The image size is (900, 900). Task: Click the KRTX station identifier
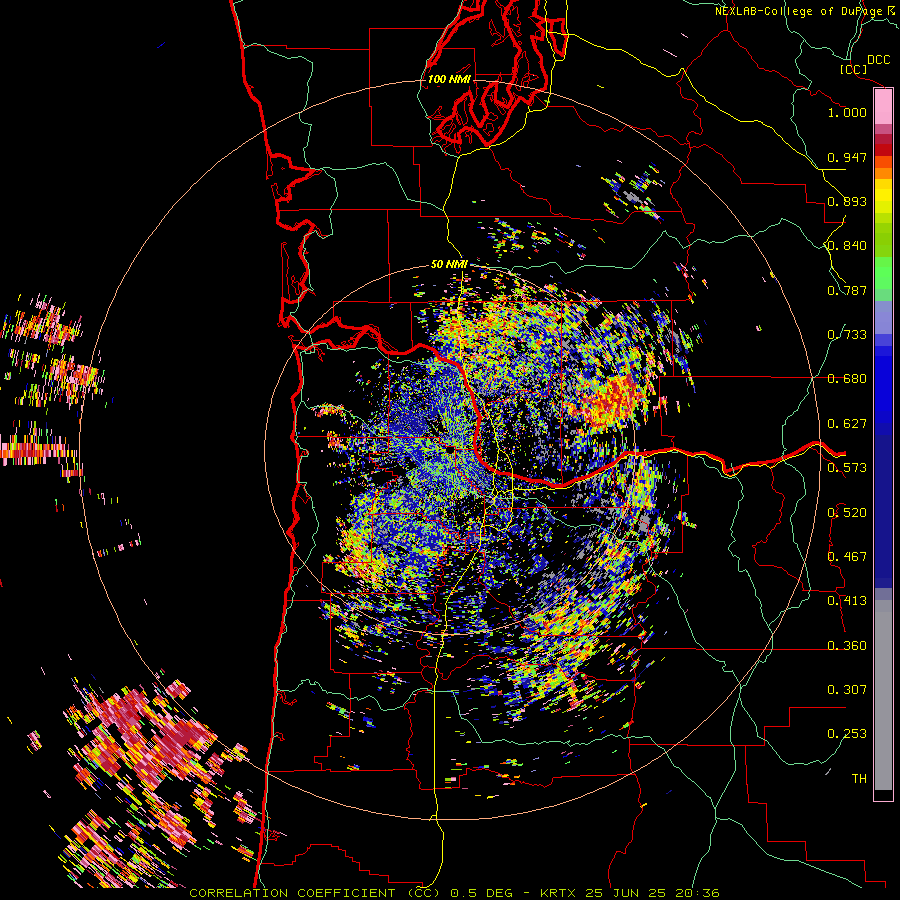click(558, 893)
